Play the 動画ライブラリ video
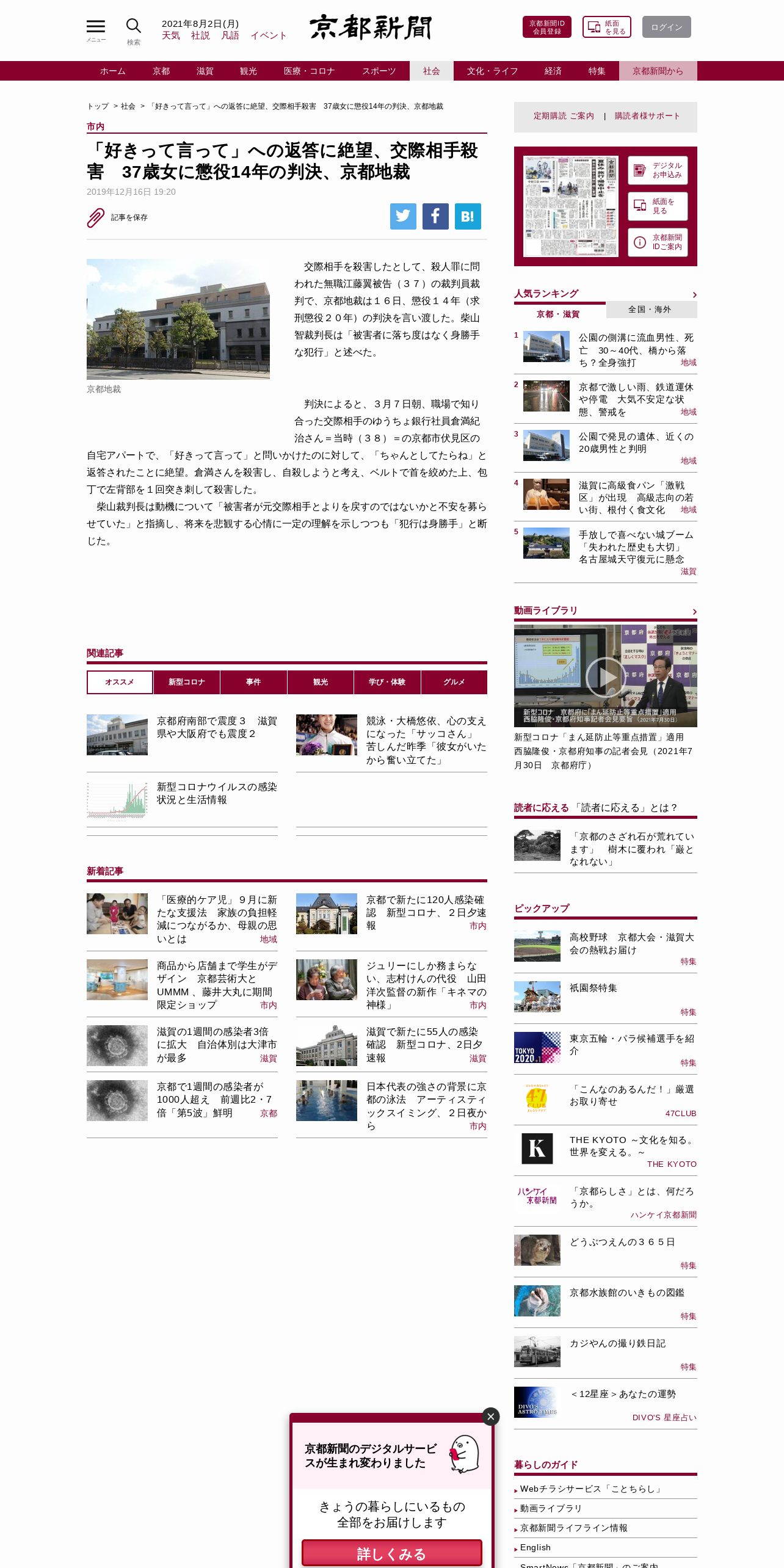The image size is (784, 1568). point(605,677)
